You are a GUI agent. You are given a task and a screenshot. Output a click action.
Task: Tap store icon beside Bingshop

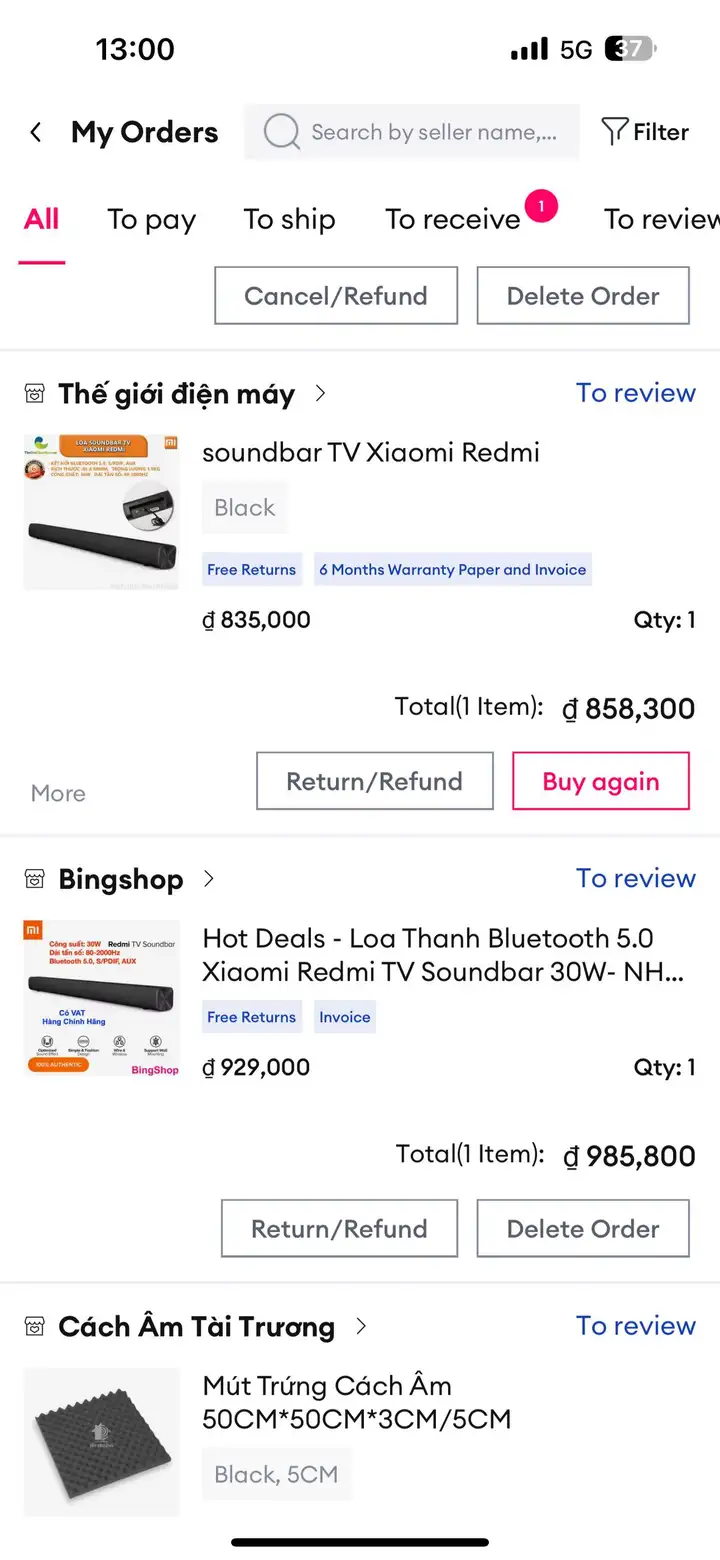click(x=35, y=880)
